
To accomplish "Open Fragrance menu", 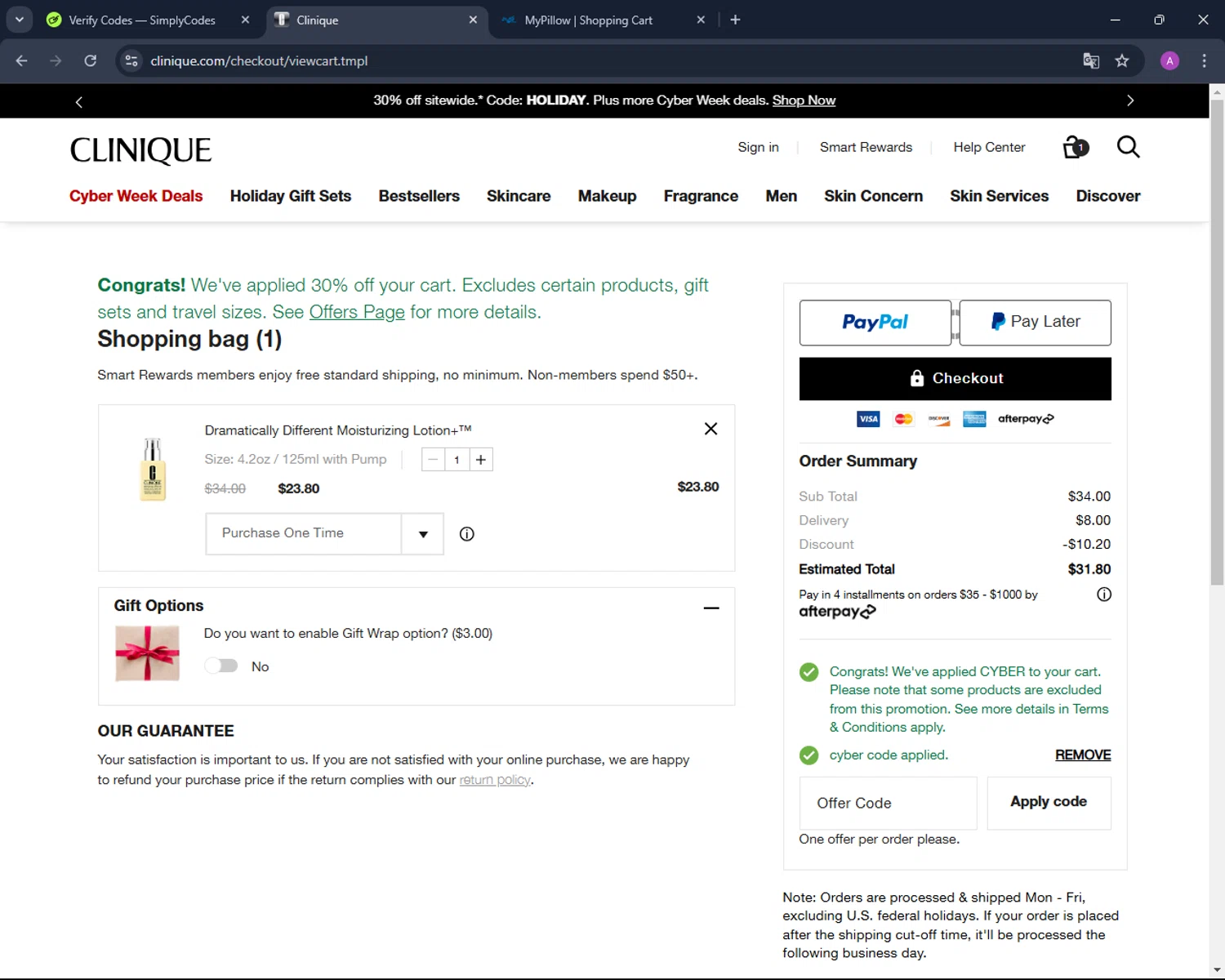I will click(701, 196).
